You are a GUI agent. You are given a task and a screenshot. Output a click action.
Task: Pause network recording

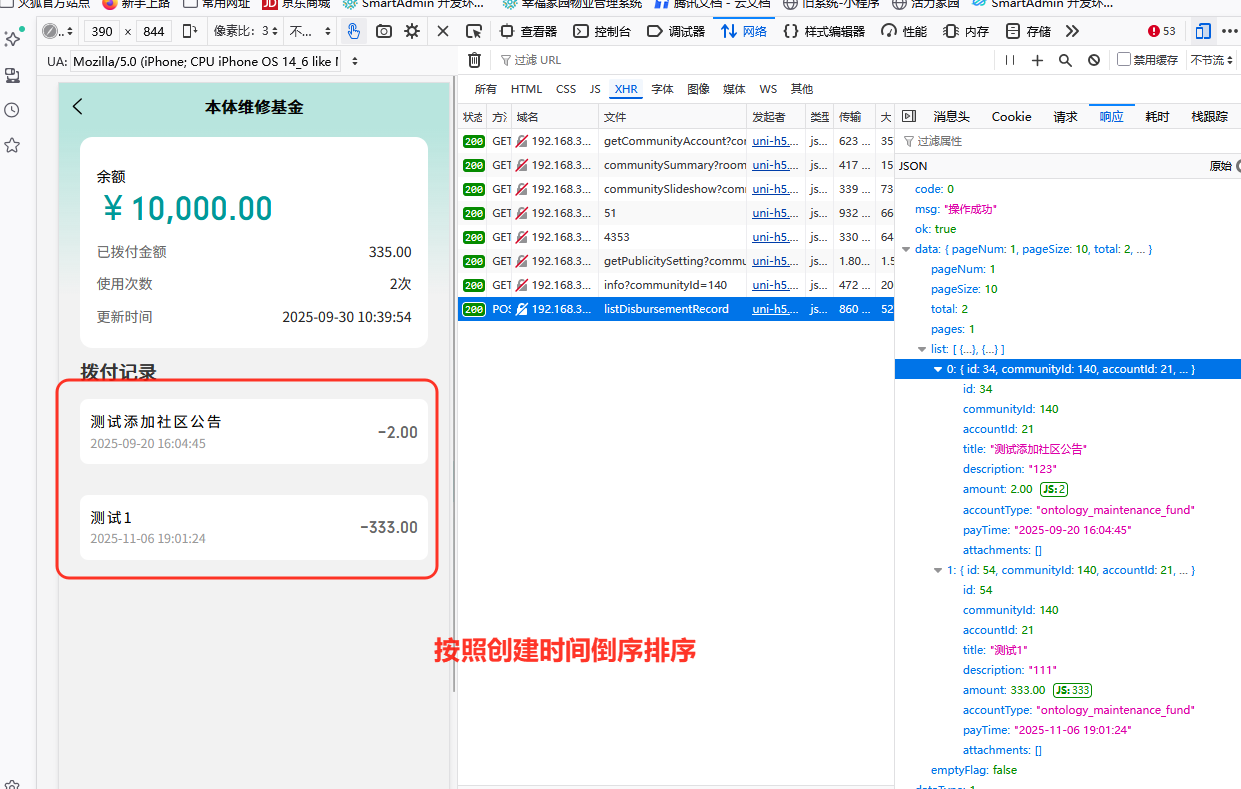[x=1010, y=60]
